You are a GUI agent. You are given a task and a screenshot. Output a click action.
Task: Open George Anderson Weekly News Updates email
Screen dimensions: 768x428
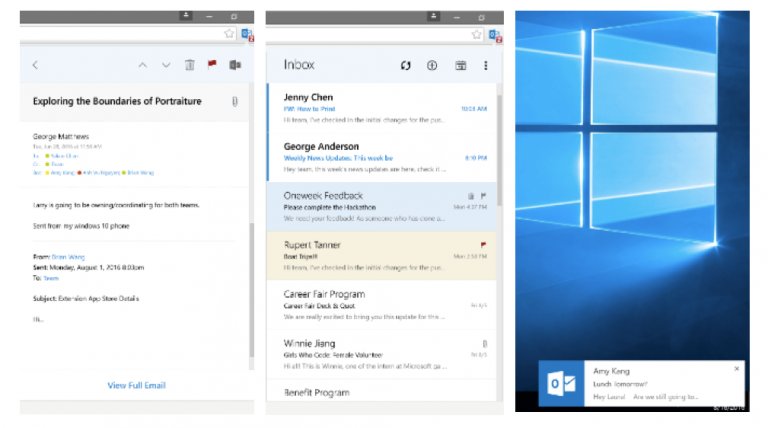coord(382,158)
